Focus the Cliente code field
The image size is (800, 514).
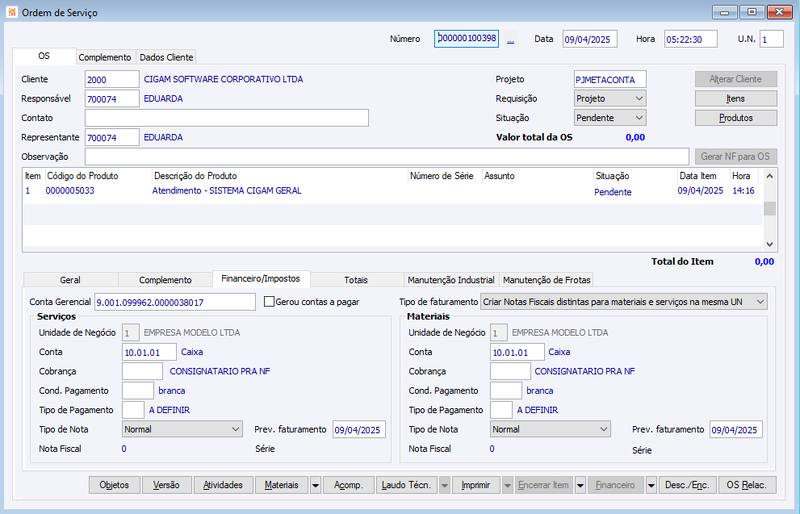112,79
